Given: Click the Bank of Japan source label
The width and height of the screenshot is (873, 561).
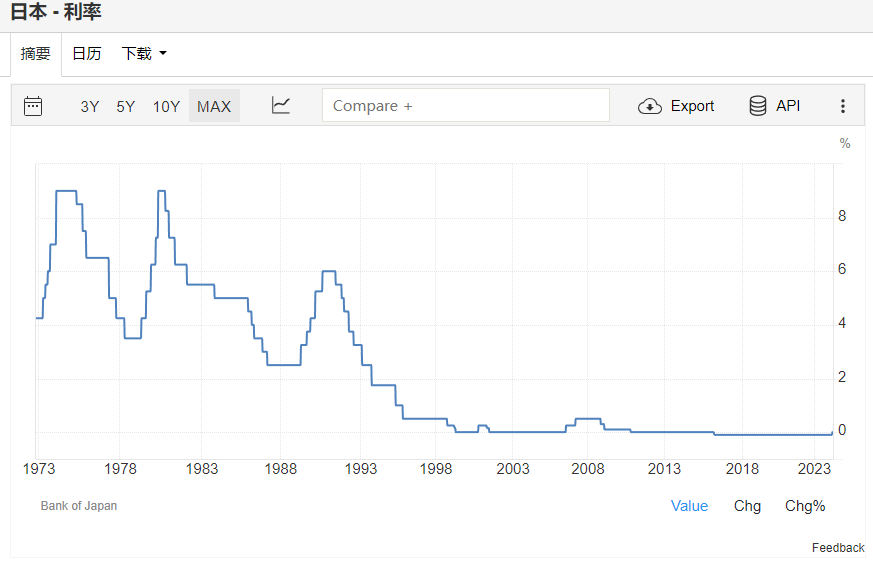Looking at the screenshot, I should [79, 506].
